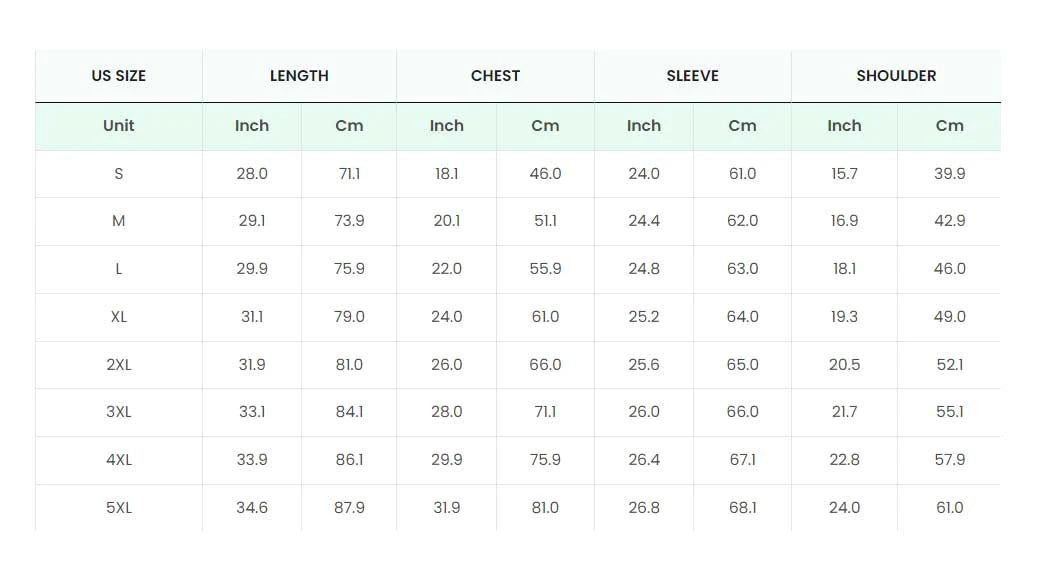The height and width of the screenshot is (588, 1040).
Task: Click the CHEST header cell
Action: point(495,76)
